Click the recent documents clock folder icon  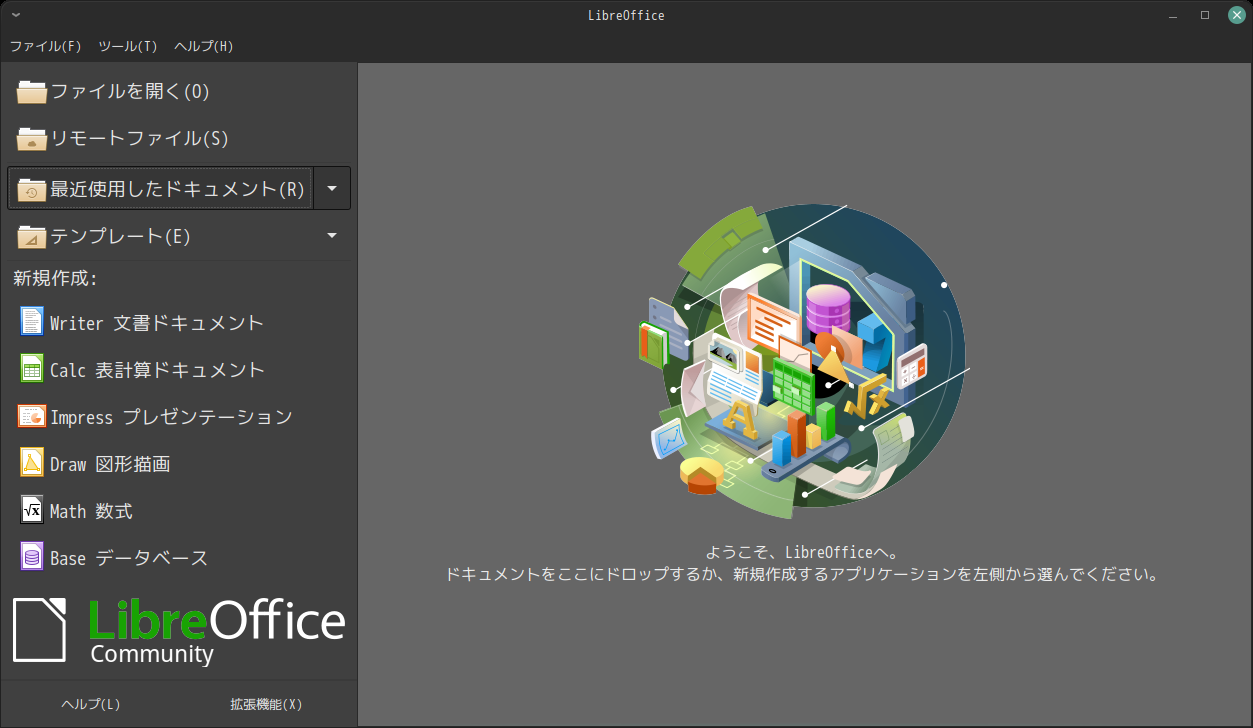32,189
